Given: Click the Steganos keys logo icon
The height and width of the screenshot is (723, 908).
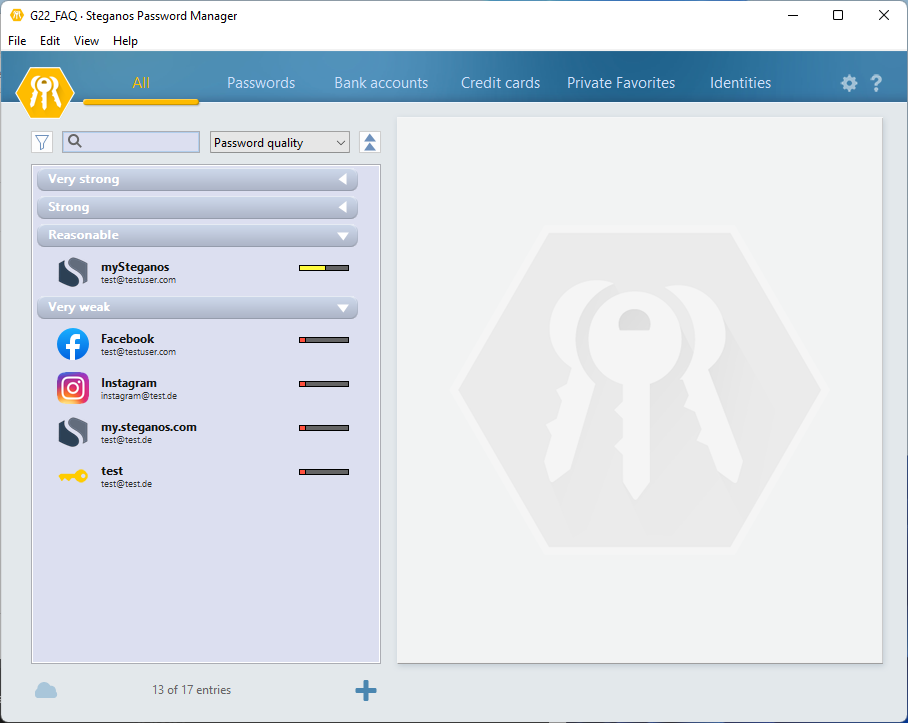Looking at the screenshot, I should (45, 92).
